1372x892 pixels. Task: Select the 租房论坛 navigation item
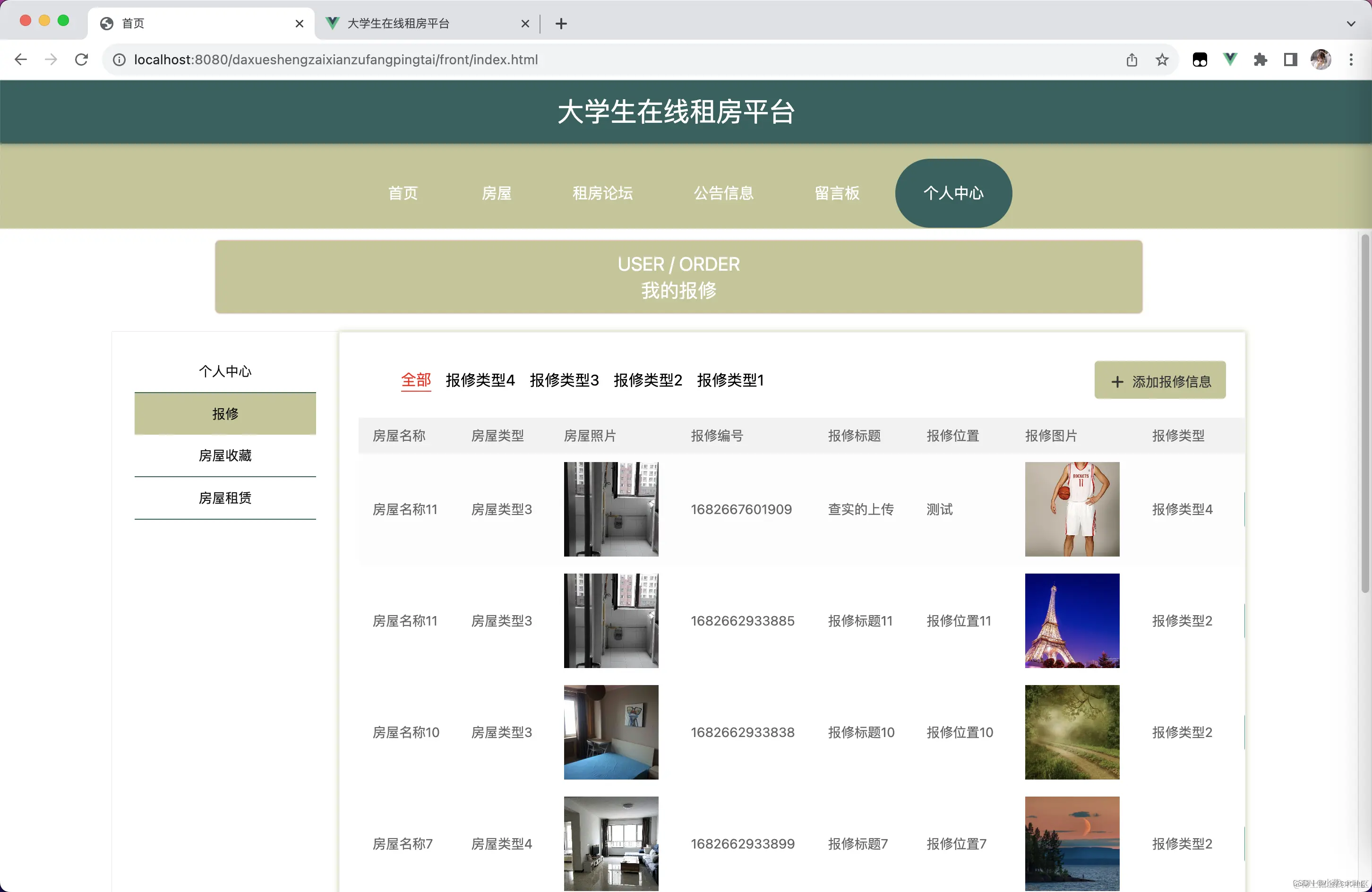click(602, 193)
